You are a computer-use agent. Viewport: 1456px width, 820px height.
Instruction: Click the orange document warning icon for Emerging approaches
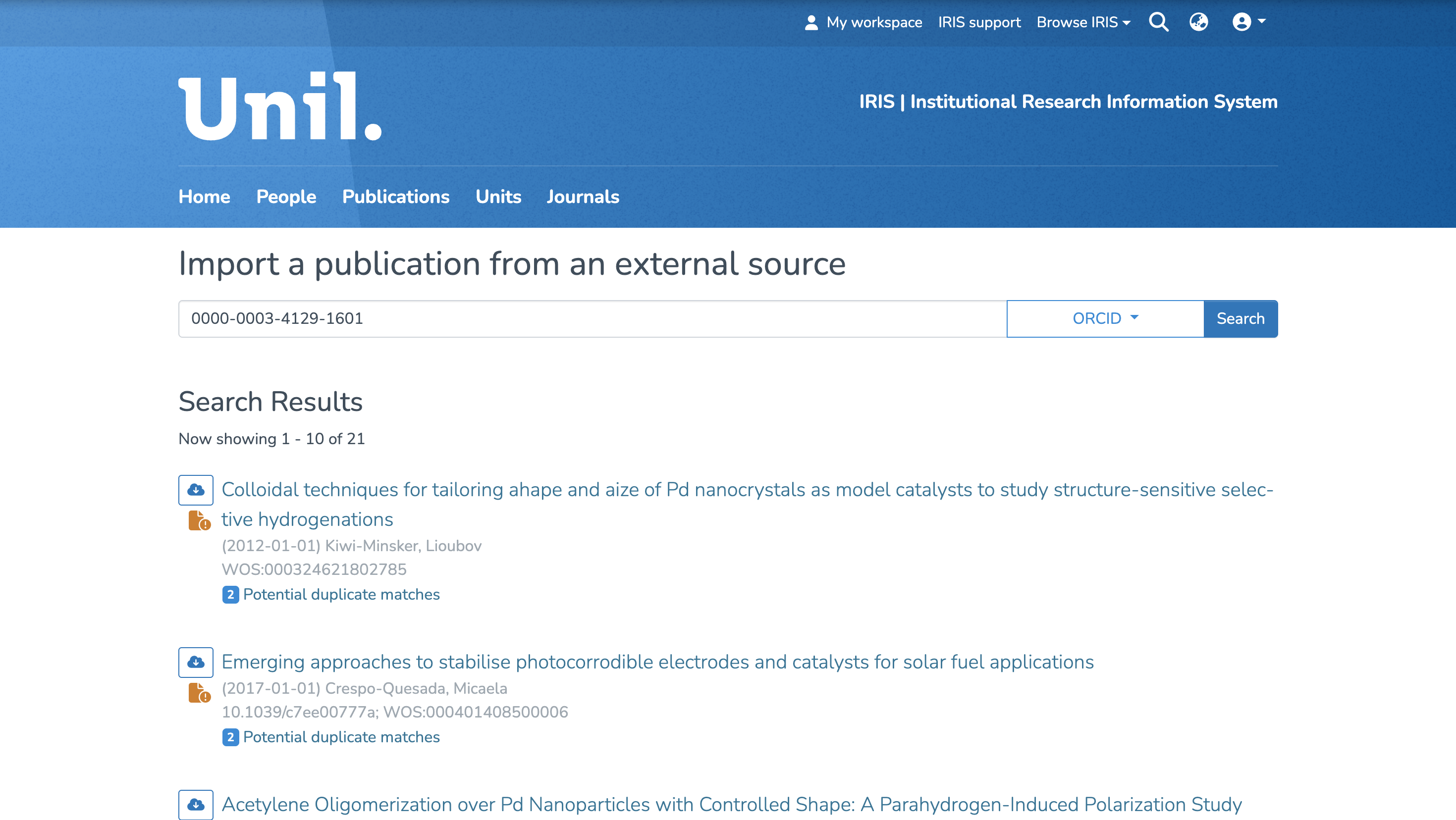[x=199, y=693]
